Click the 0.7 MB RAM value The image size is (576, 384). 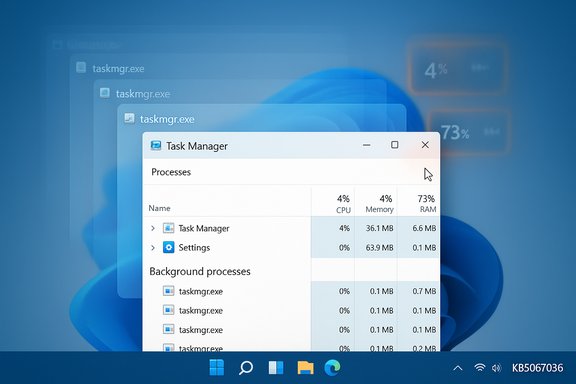point(424,291)
